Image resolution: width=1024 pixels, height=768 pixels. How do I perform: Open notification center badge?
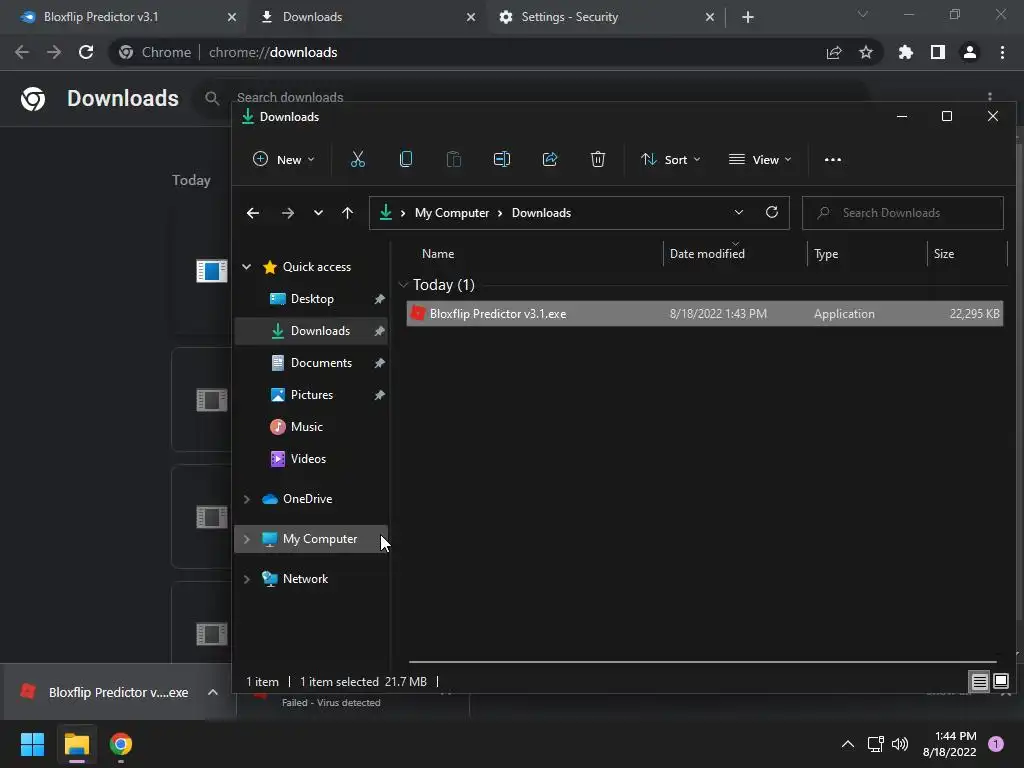[x=996, y=744]
